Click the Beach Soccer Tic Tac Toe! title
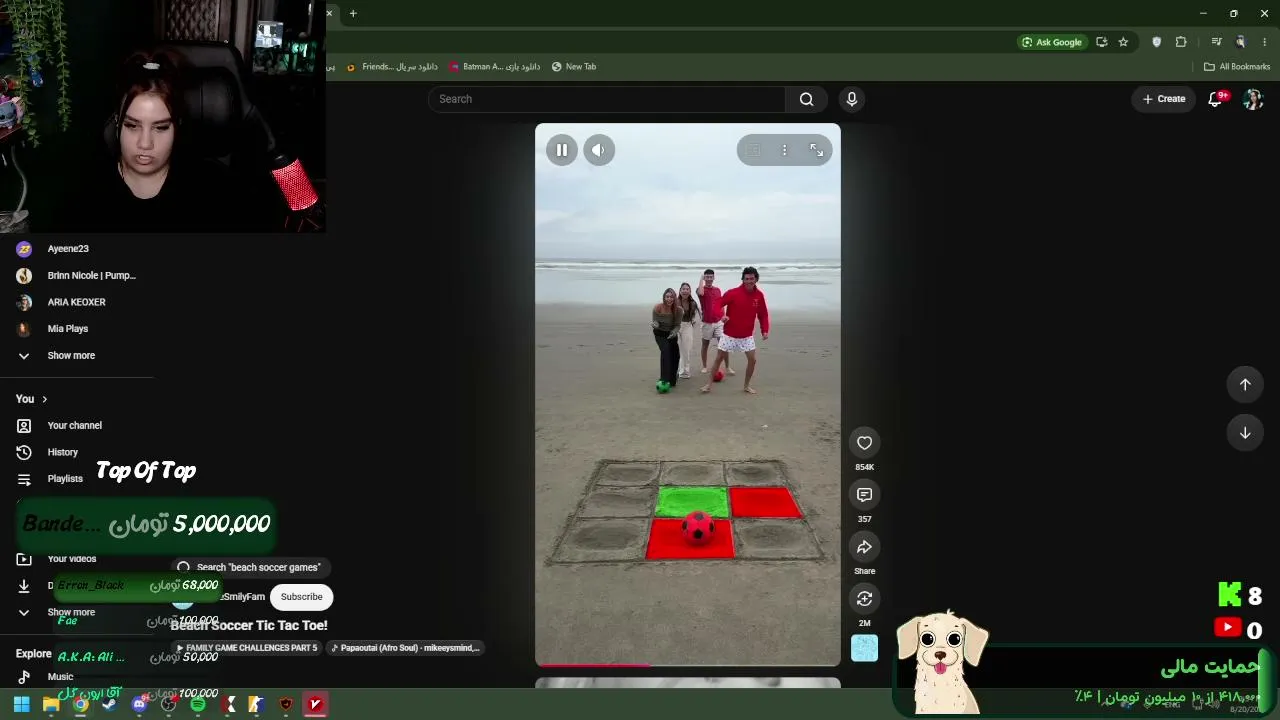Screen dimensions: 1280x720 [249, 625]
